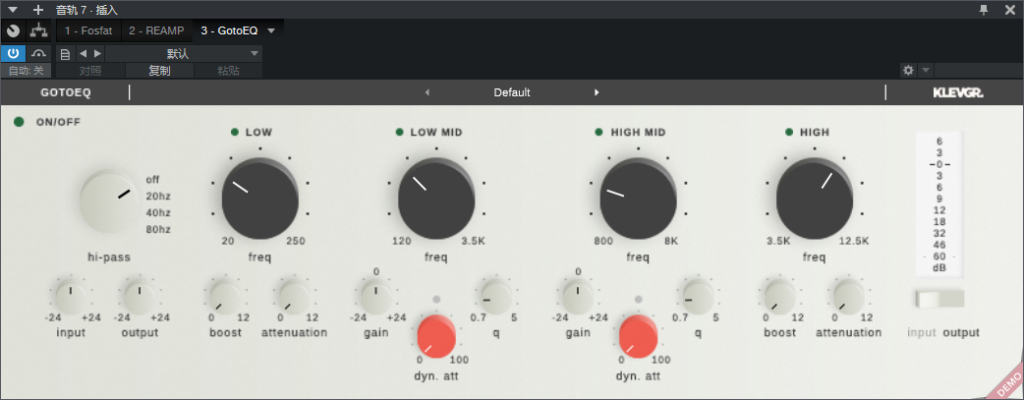
Task: Switch to the 1 - Fosfat tab
Action: pos(88,31)
